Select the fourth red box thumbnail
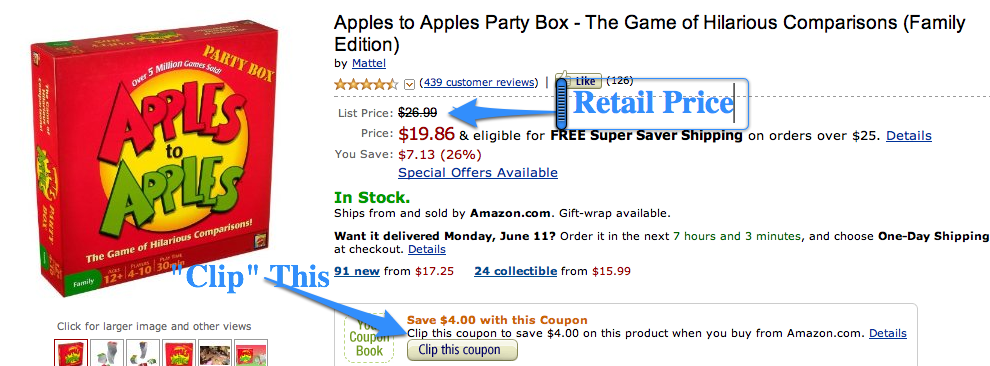This screenshot has height=366, width=990. pyautogui.click(x=178, y=353)
